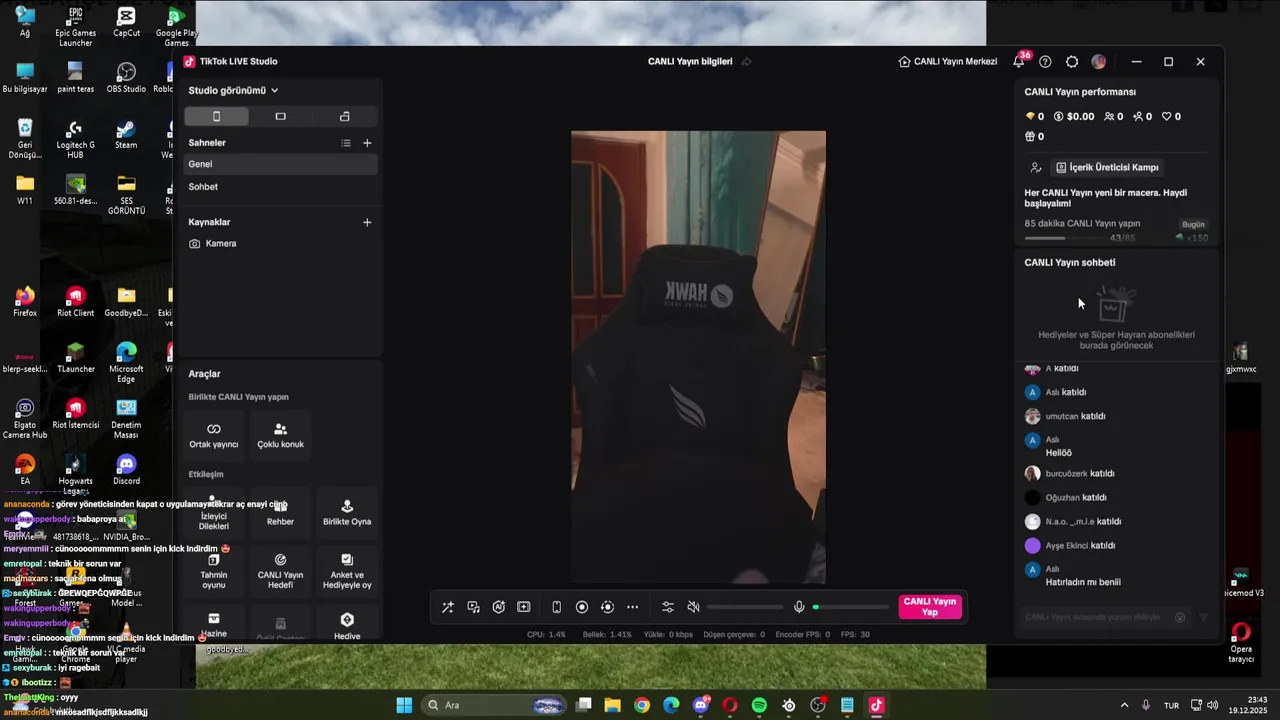
Task: Open the CANLI Yayın Merkezi link
Action: (x=948, y=62)
